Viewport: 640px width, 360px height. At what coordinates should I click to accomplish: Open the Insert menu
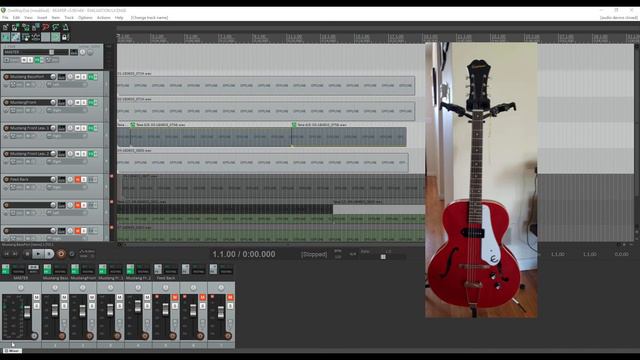pos(42,18)
